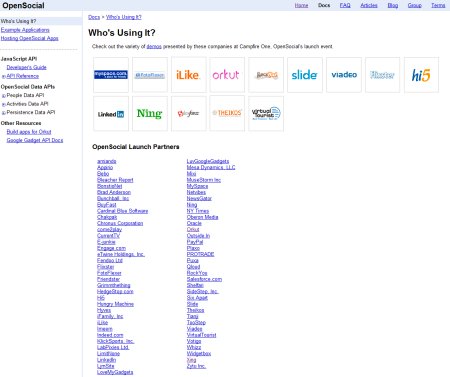This screenshot has width=450, height=377.
Task: Open the KlickSports, Inc. partner link
Action: [x=115, y=341]
